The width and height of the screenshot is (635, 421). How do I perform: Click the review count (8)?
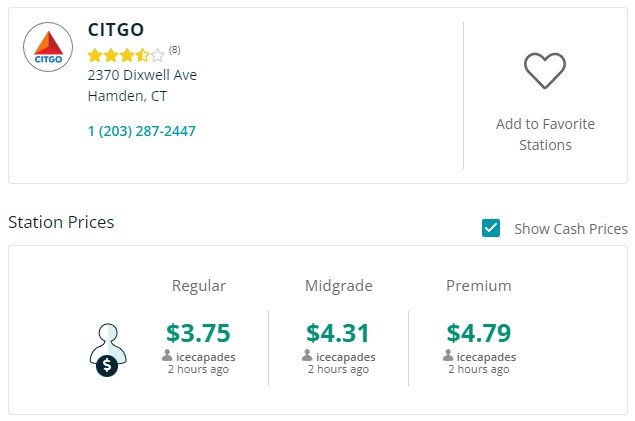coord(175,49)
